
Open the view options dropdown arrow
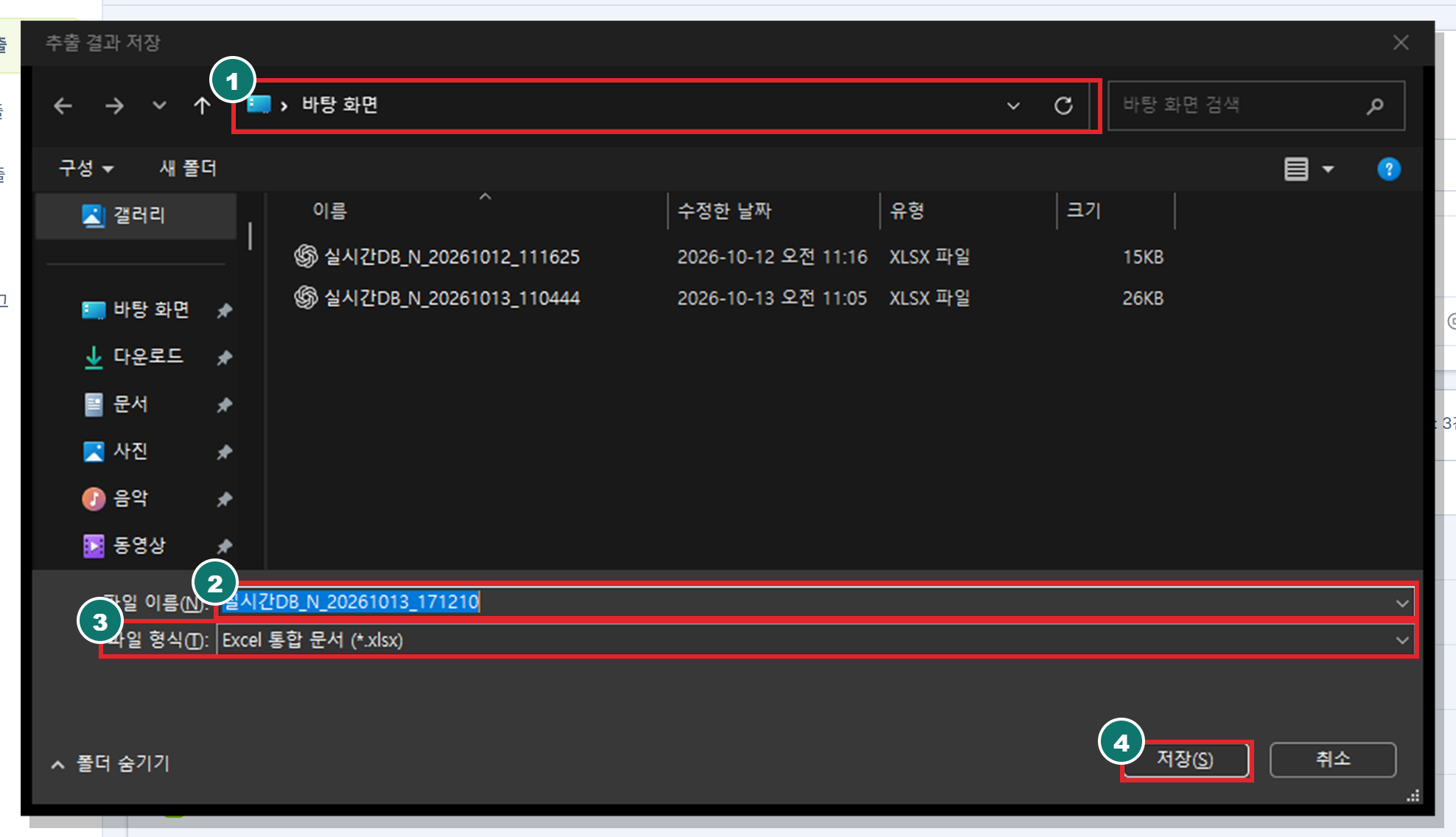1328,169
